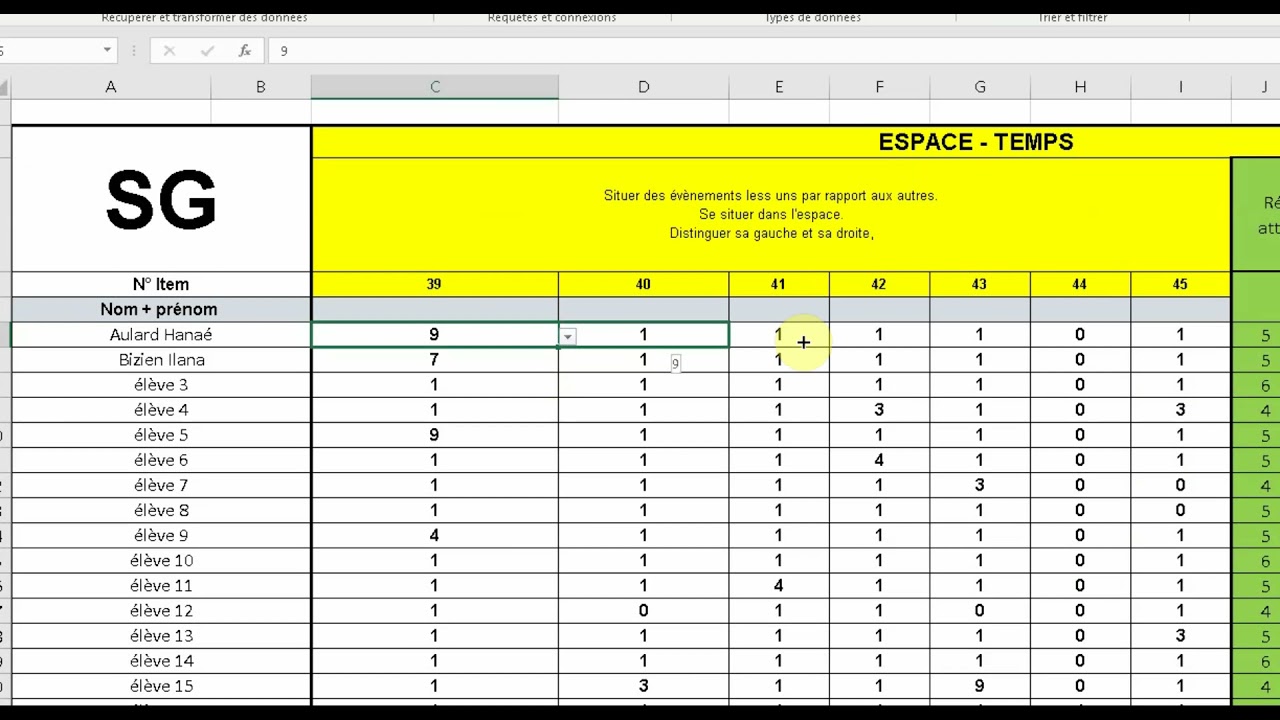Select the 'élève 5' name cell

[161, 435]
